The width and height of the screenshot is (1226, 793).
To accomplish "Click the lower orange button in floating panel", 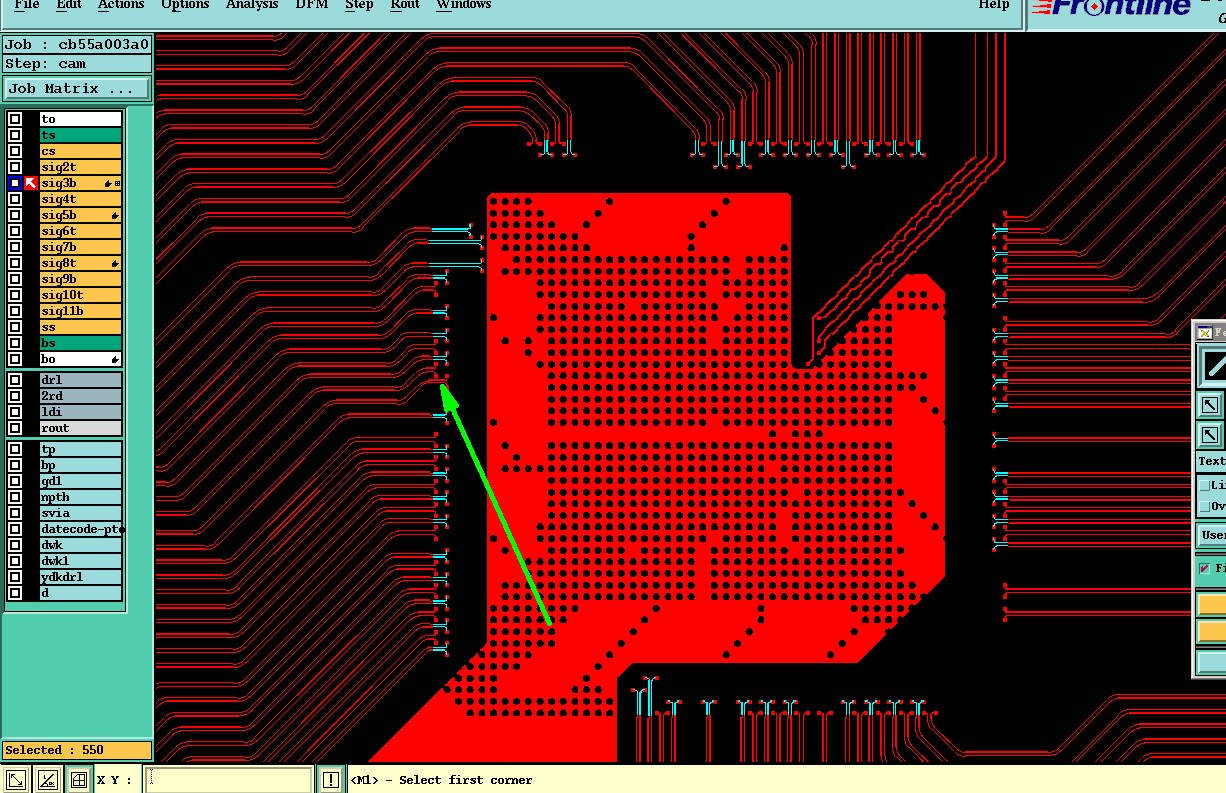I will click(1212, 631).
